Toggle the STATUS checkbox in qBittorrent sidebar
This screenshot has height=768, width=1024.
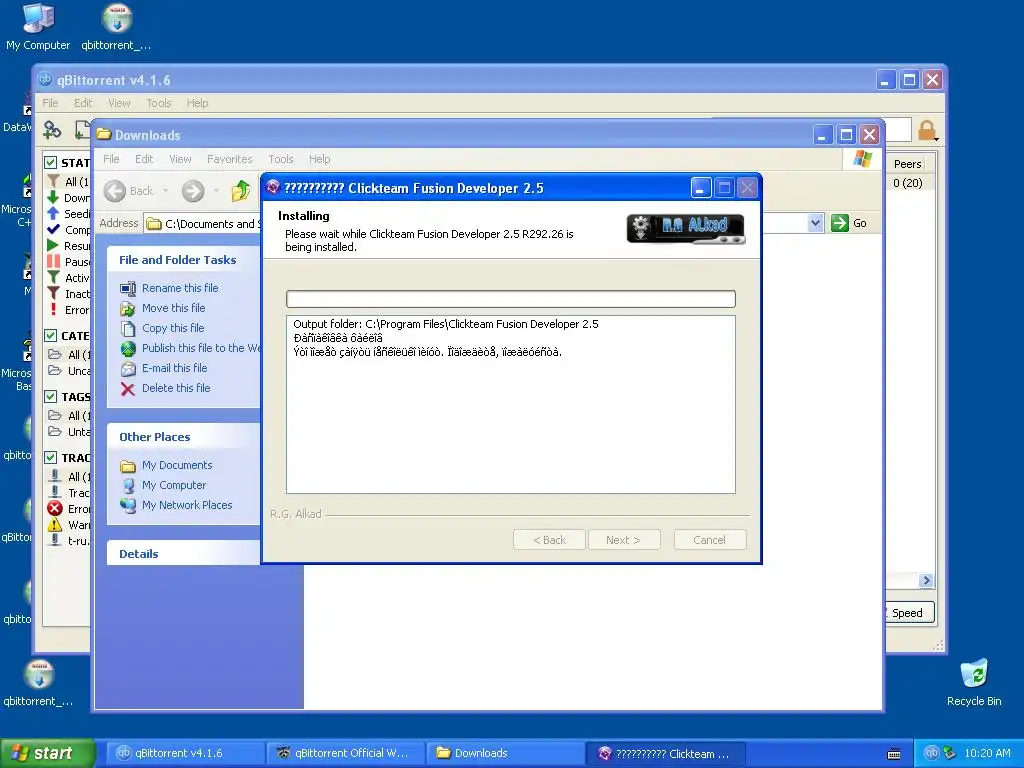click(x=50, y=162)
